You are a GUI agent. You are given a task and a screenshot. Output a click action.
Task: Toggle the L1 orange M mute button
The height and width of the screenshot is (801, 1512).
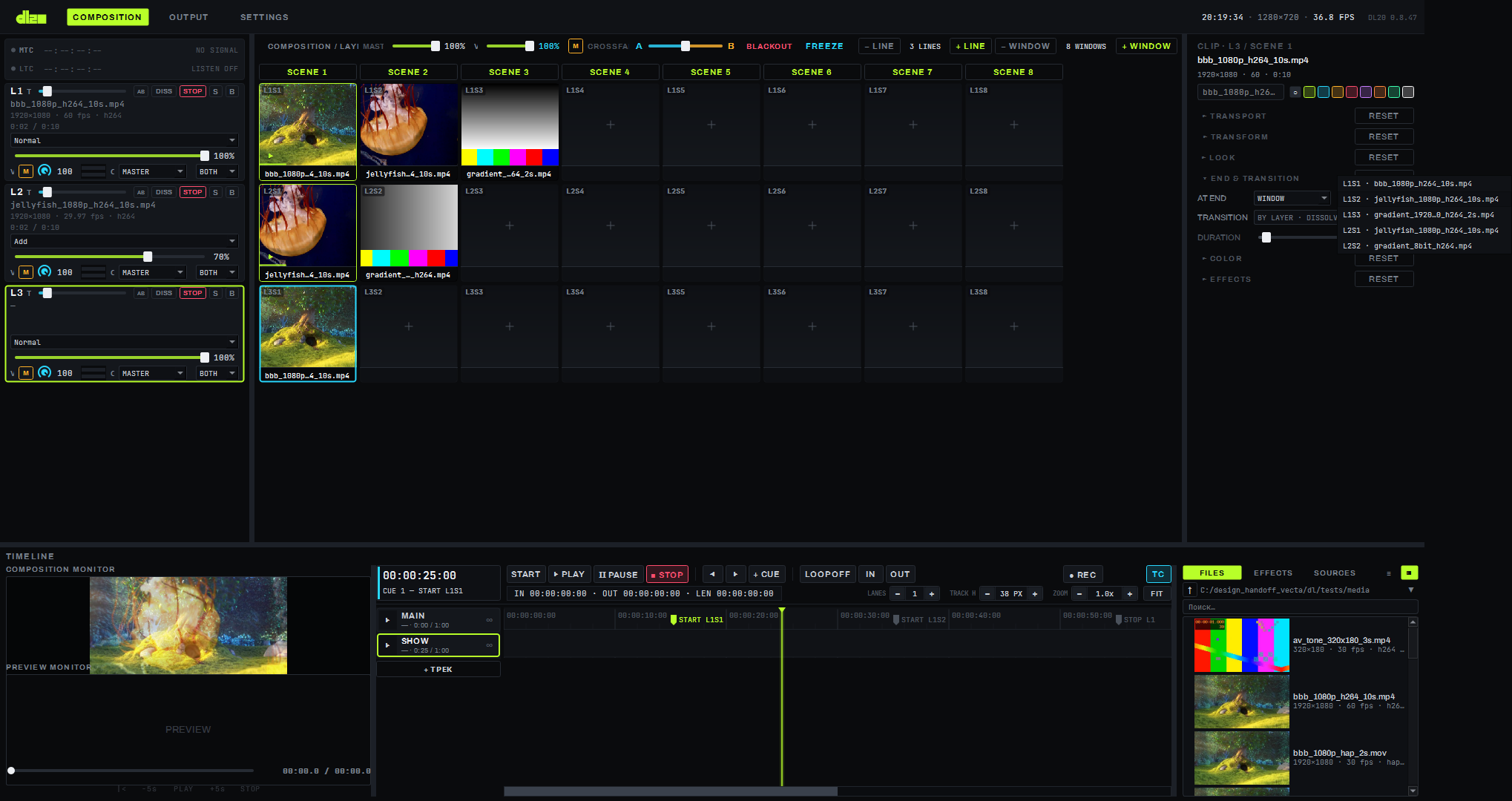(x=26, y=171)
